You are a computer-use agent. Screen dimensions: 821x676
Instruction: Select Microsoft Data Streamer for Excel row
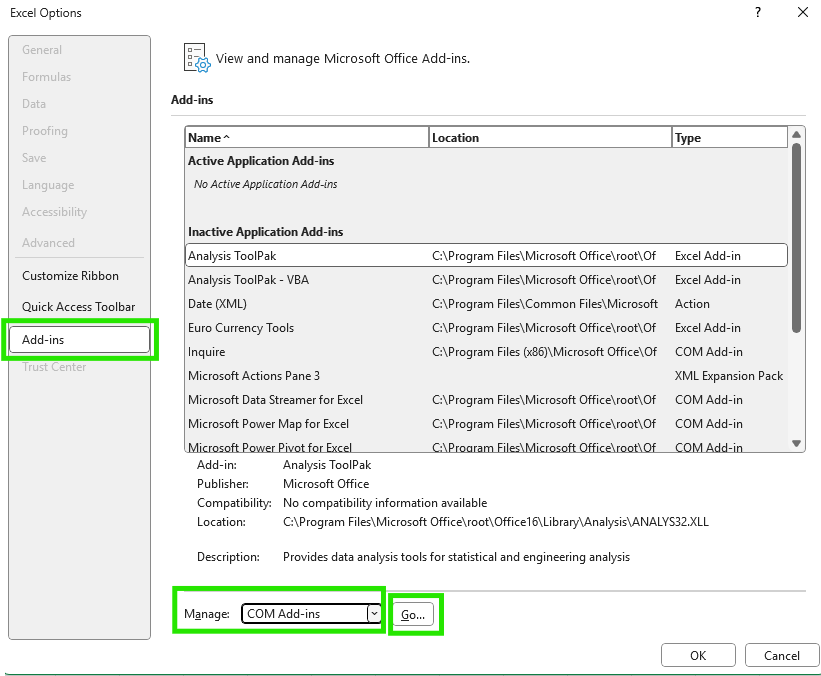[486, 400]
